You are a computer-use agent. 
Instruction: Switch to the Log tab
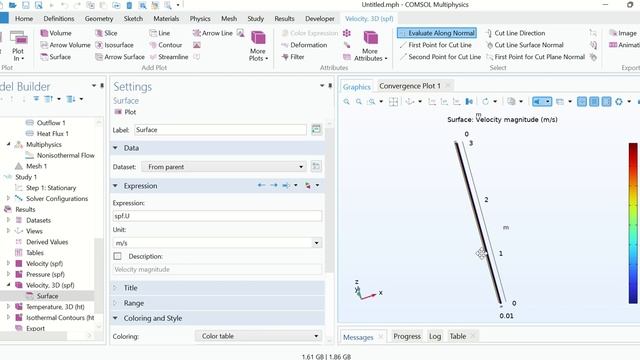coord(435,336)
